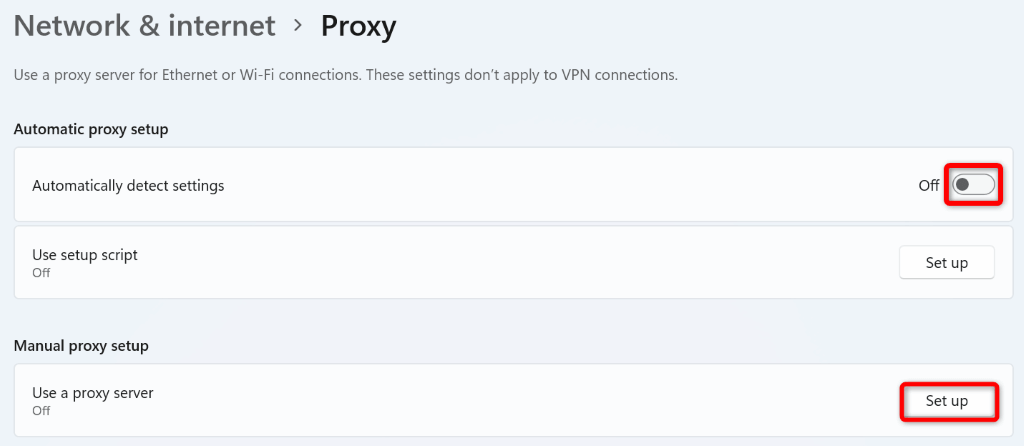Click Set up for Use a proxy server
Image resolution: width=1024 pixels, height=446 pixels.
click(946, 401)
